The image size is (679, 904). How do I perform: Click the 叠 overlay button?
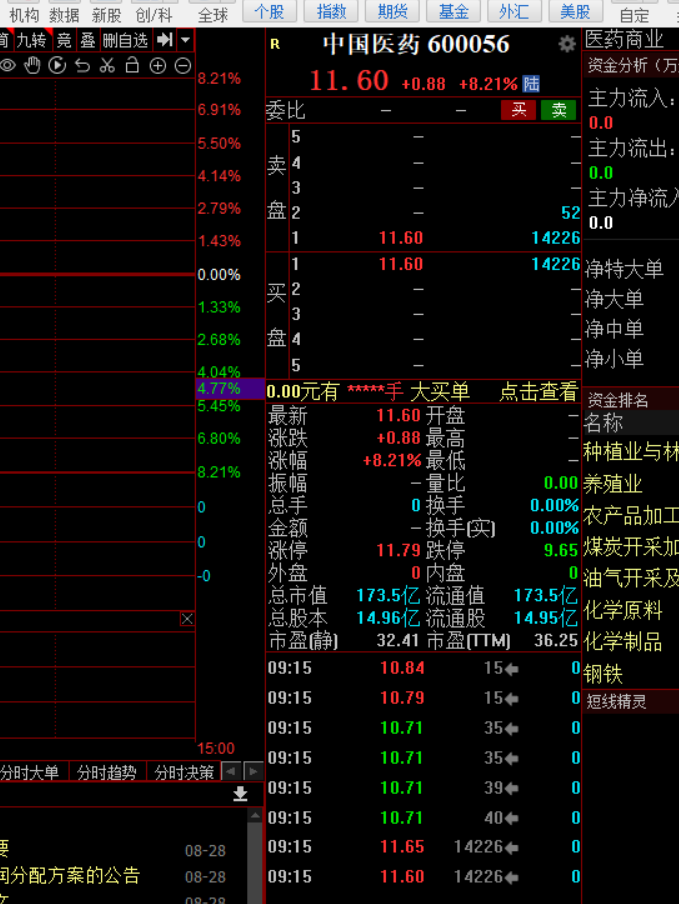tap(87, 40)
